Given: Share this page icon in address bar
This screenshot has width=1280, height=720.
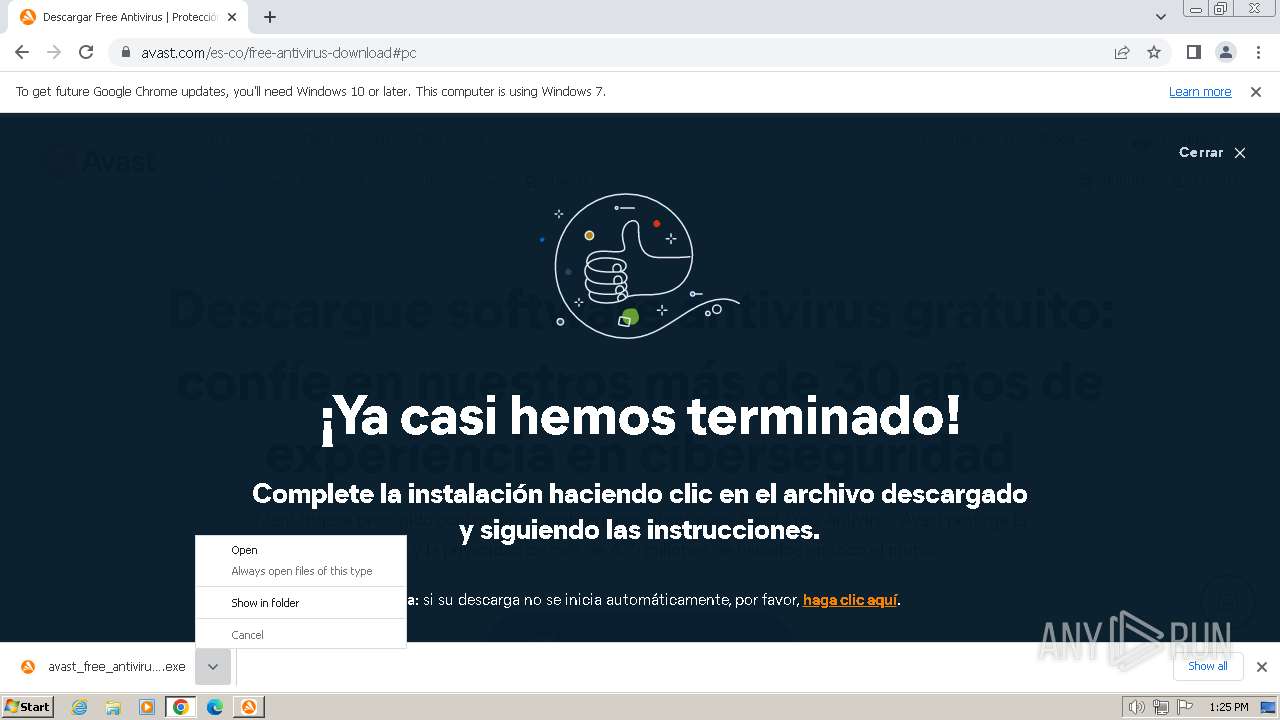Looking at the screenshot, I should coord(1122,52).
